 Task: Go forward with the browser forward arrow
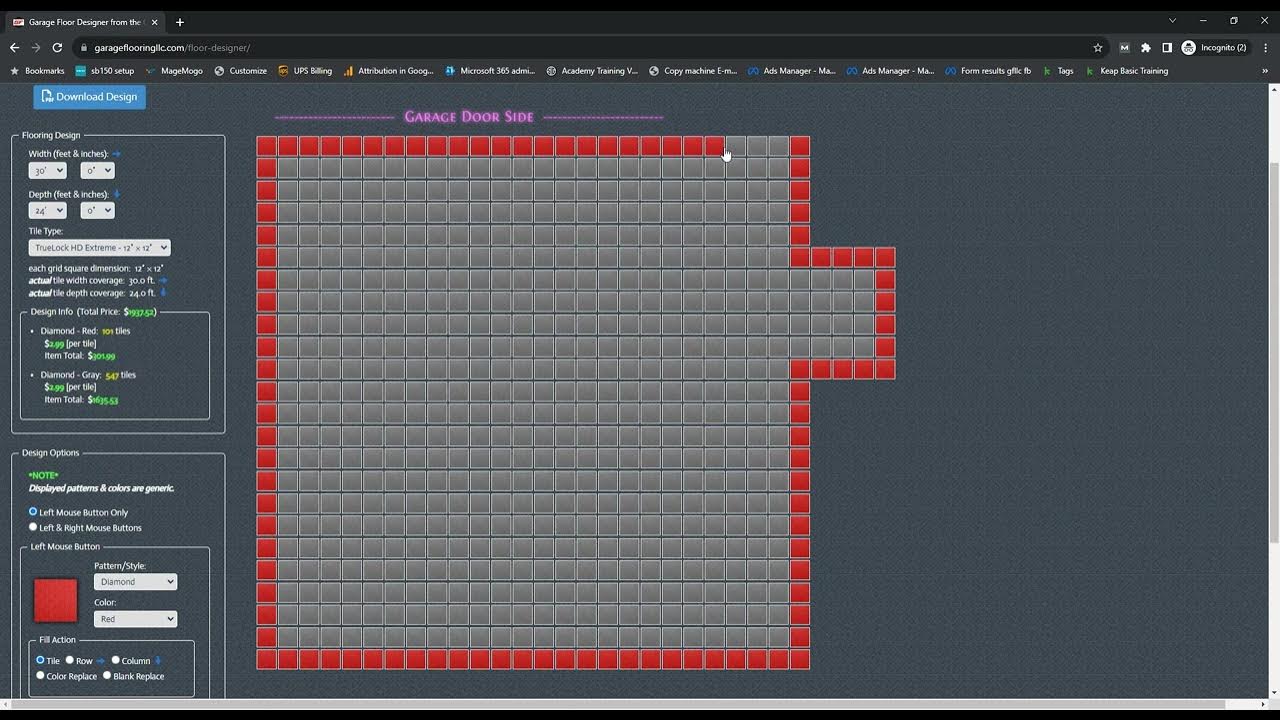coord(36,47)
